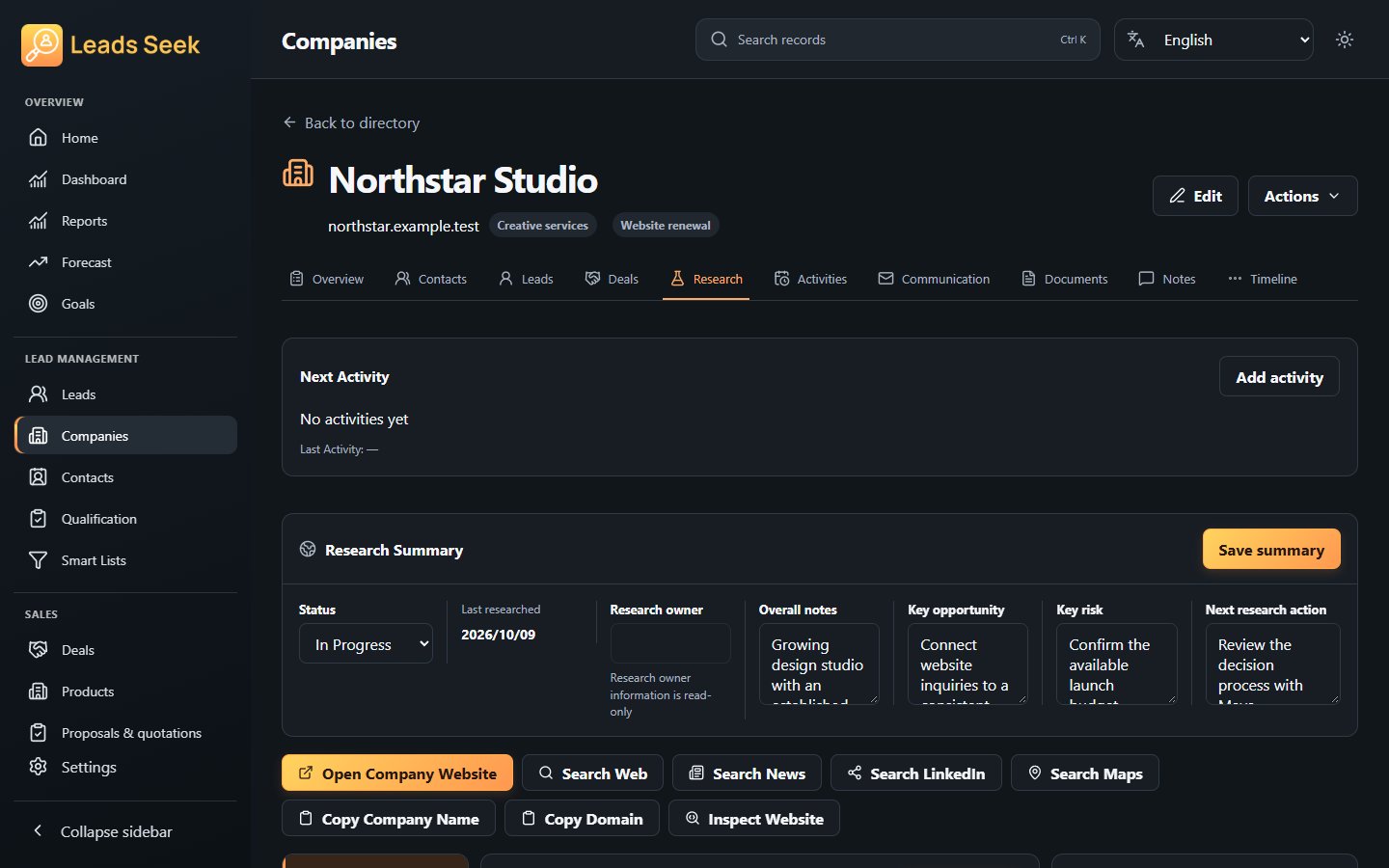1389x868 pixels.
Task: Click Copy Company Name button
Action: [x=389, y=818]
